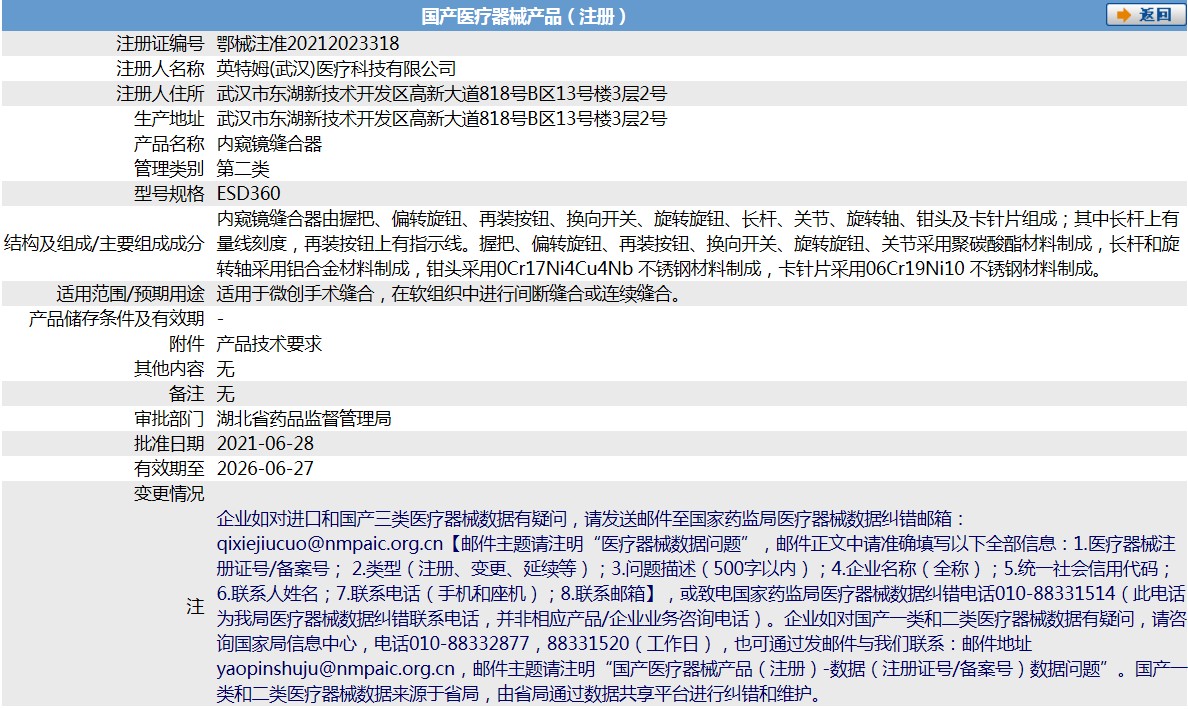The height and width of the screenshot is (709, 1188).
Task: Click the 返回 back button
Action: coord(1144,15)
